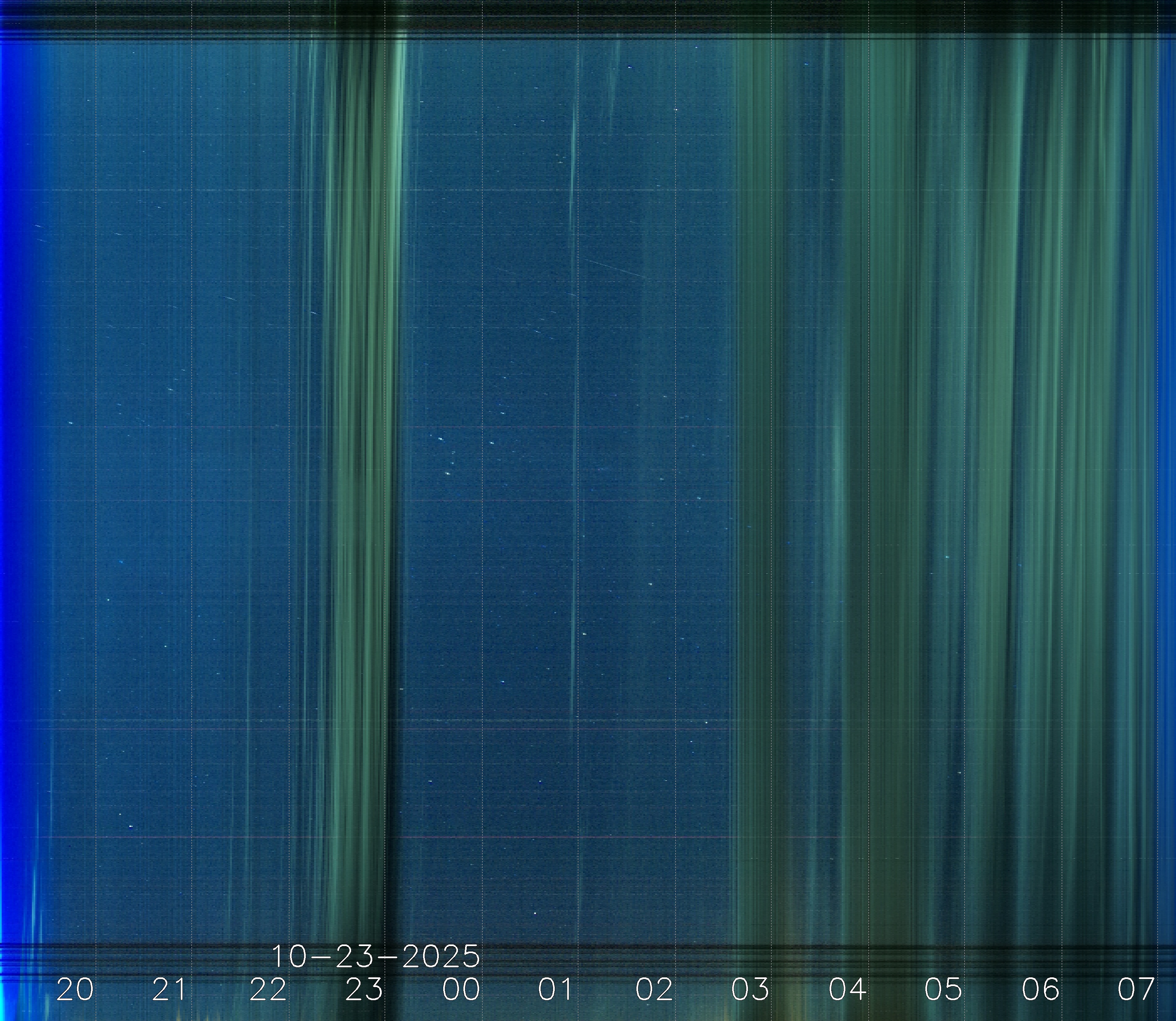The image size is (1176, 1021).
Task: Select the 22 hour marker
Action: point(268,990)
